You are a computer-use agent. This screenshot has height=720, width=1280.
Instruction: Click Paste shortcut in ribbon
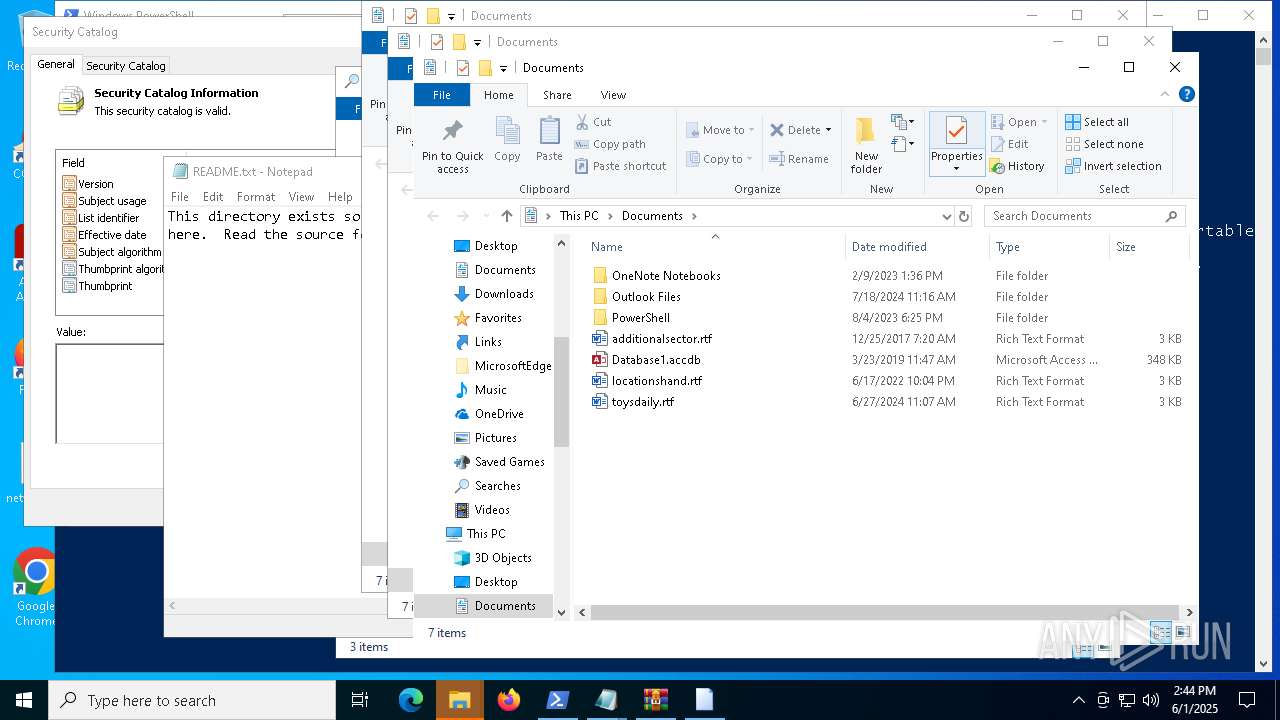point(620,166)
